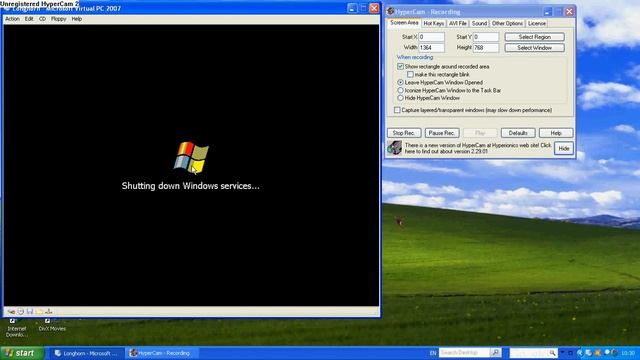Open the Action menu in Virtual PC
The image size is (640, 360).
(12, 19)
